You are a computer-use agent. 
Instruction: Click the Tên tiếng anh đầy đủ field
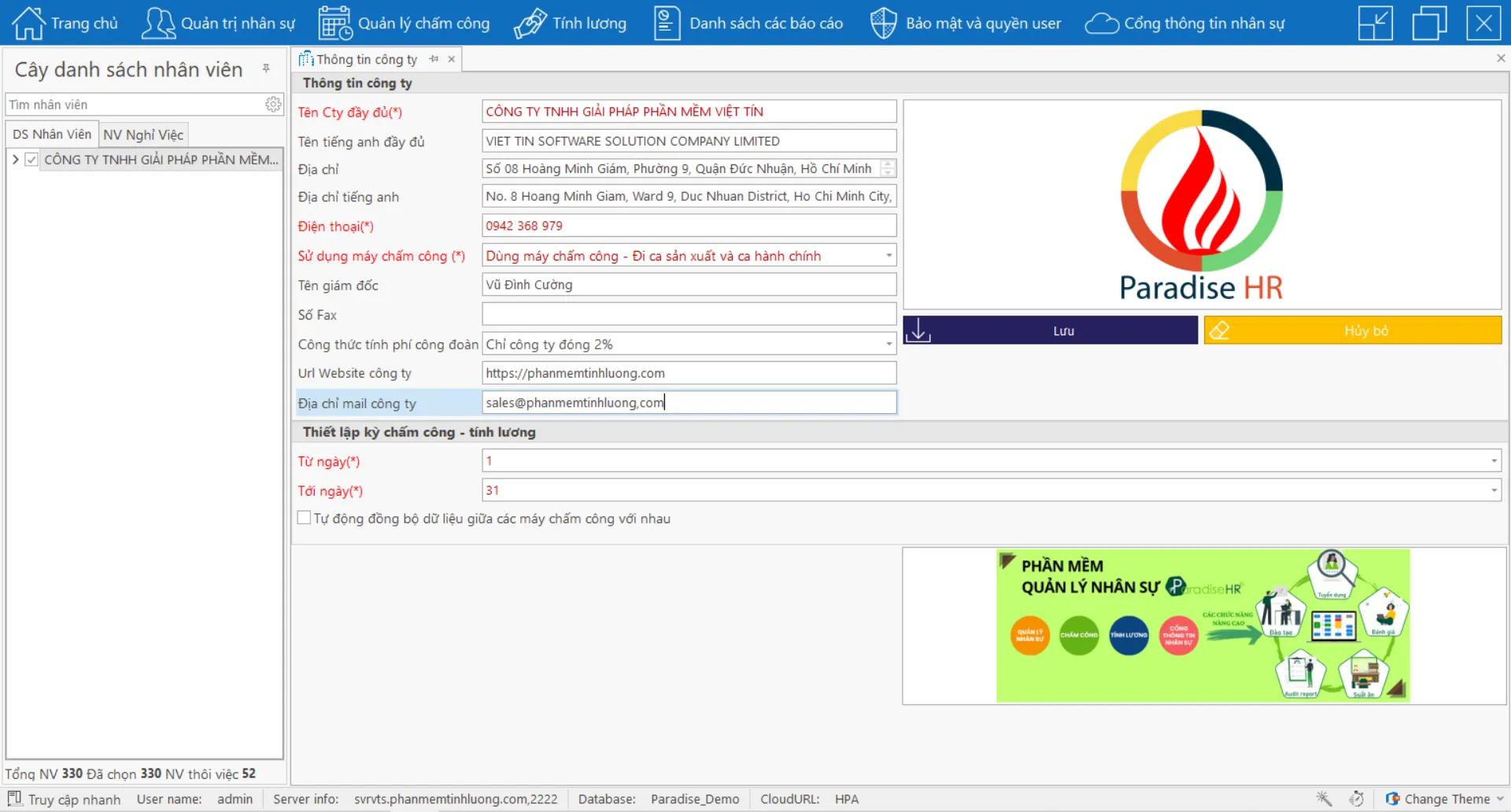(x=689, y=141)
